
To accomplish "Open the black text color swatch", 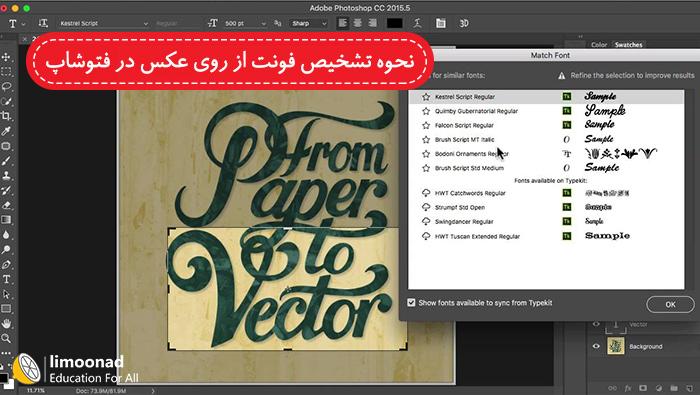I will pos(395,23).
